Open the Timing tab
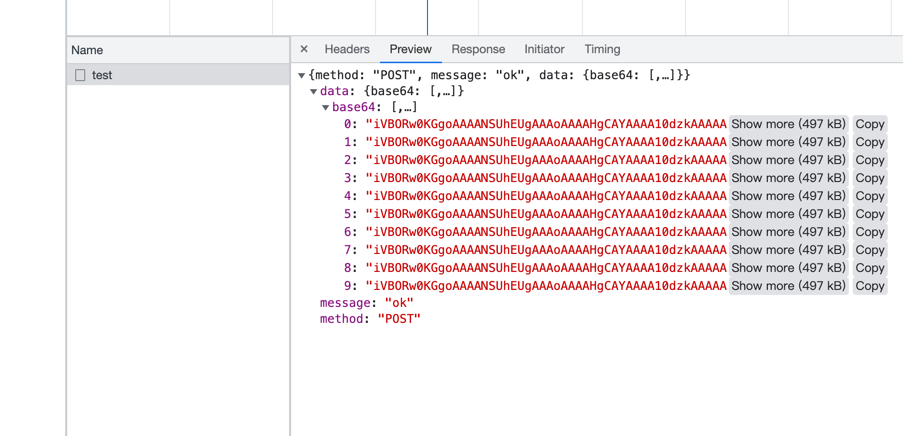The width and height of the screenshot is (903, 436). coord(602,49)
